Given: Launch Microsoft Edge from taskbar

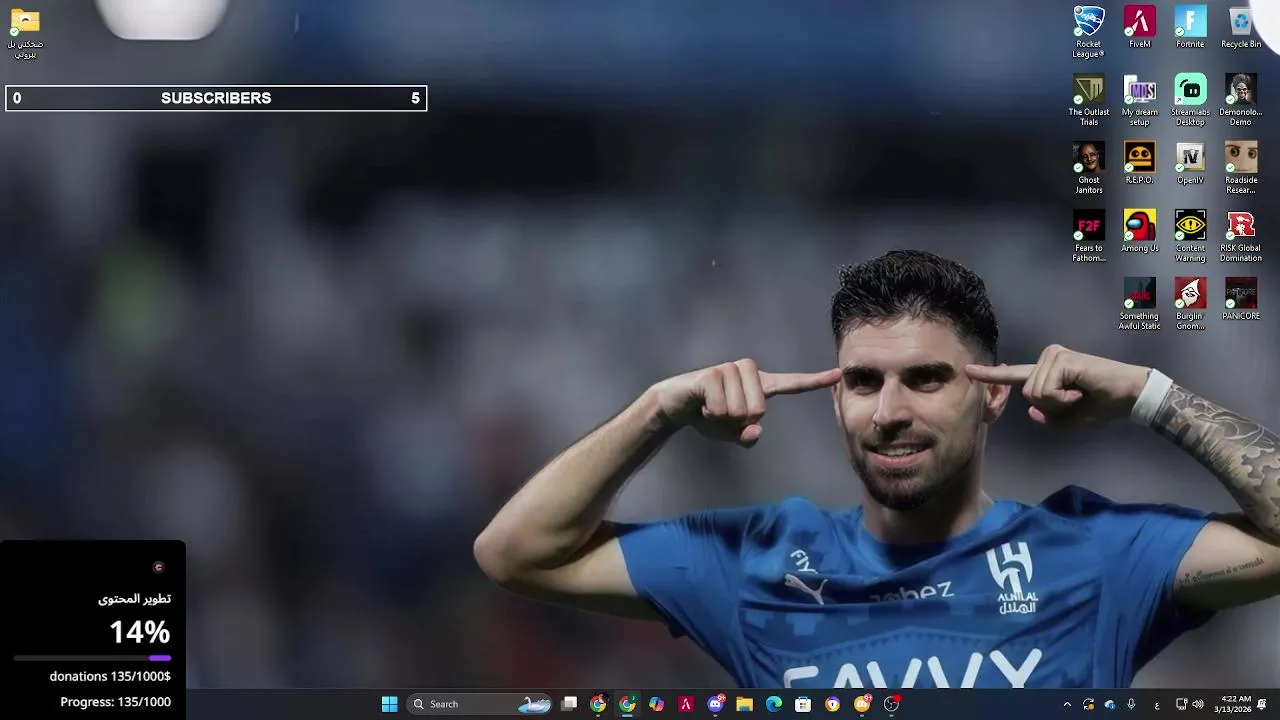Looking at the screenshot, I should (774, 704).
